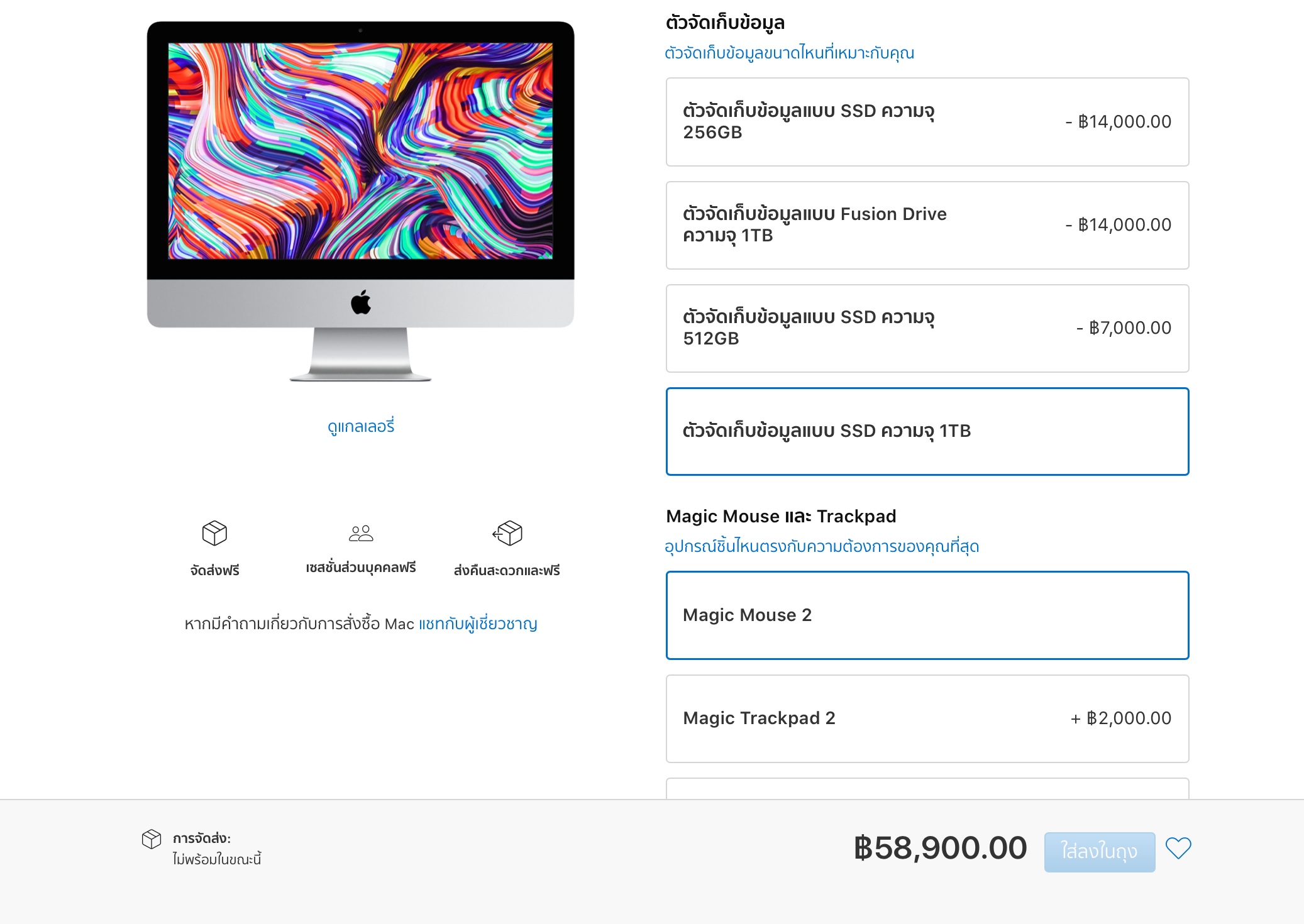
Task: Click the Apple logo on the iMac
Action: click(x=361, y=302)
